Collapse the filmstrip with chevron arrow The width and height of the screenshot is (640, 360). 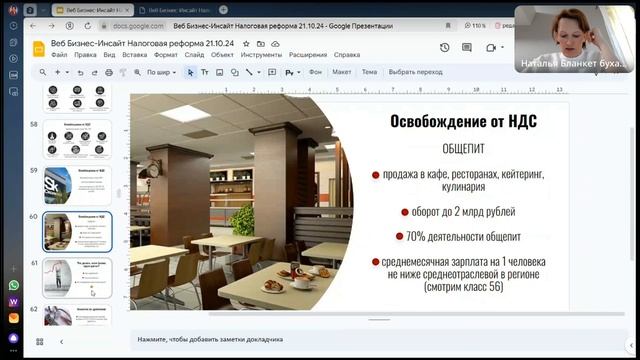62,342
